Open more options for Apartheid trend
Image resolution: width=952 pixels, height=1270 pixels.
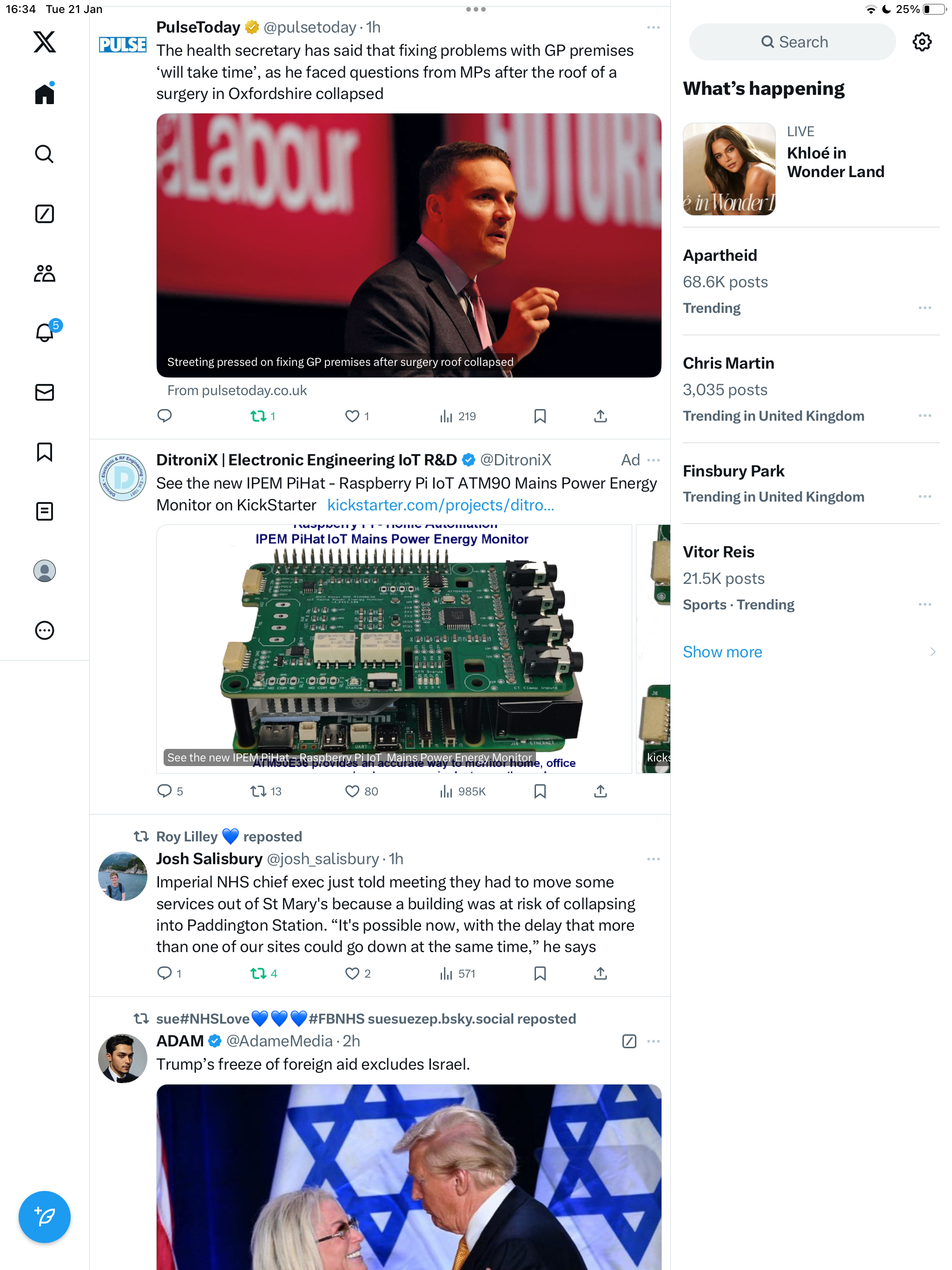(925, 308)
